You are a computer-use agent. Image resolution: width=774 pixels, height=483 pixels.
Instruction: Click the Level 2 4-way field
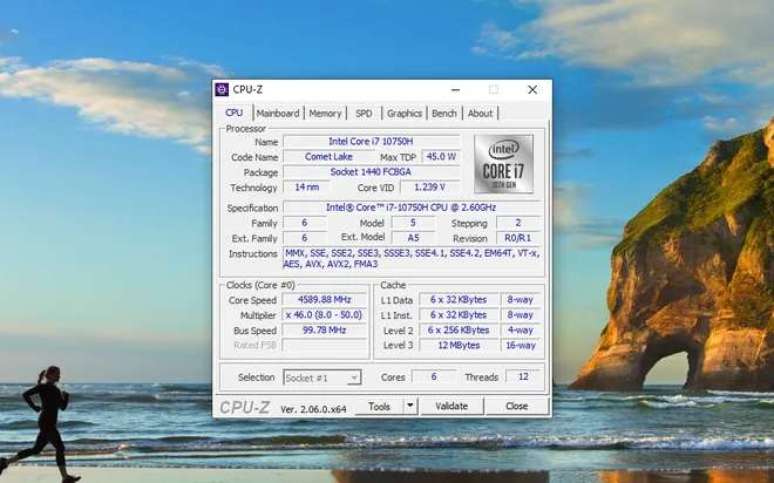tap(521, 330)
